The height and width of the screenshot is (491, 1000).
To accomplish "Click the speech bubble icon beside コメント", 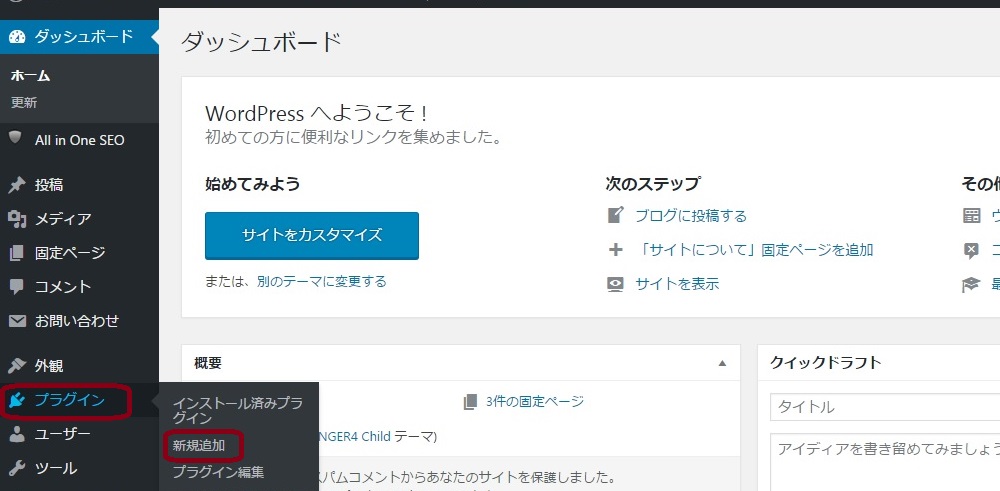I will click(17, 287).
